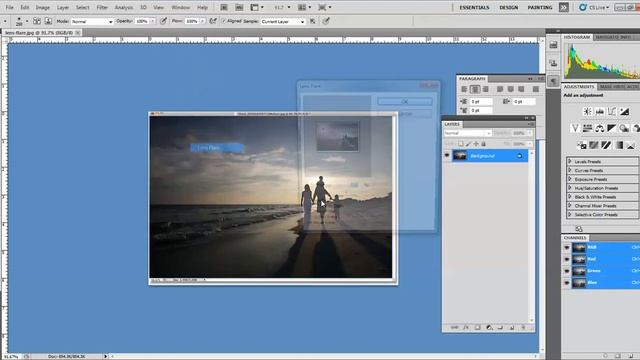Select the Background layer thumbnail
The width and height of the screenshot is (640, 360).
click(460, 156)
